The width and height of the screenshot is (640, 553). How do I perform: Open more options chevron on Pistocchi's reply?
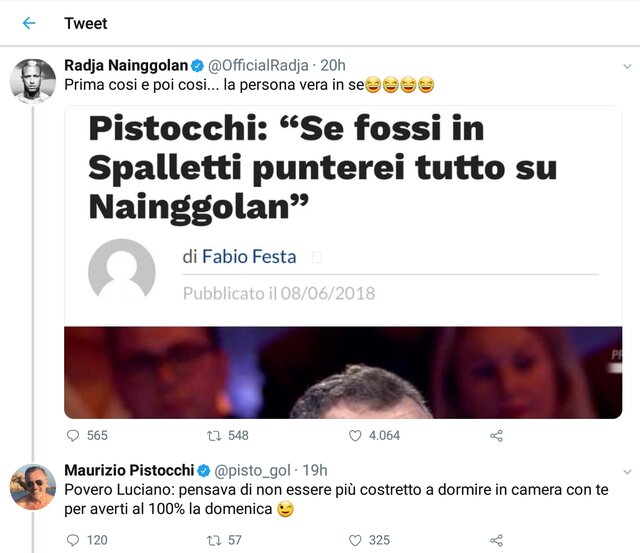click(627, 471)
